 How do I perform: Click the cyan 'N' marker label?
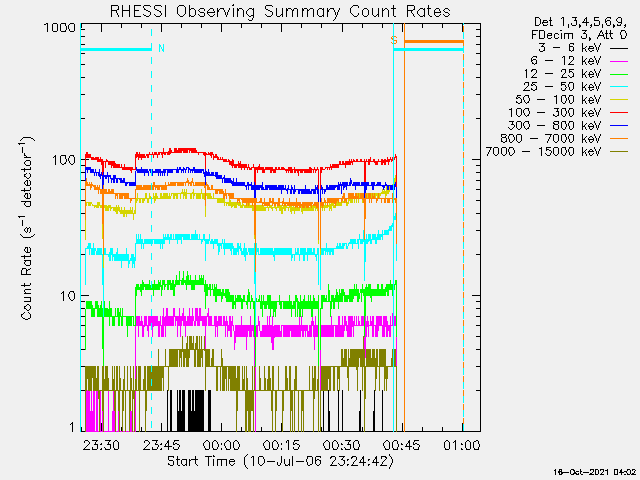(x=161, y=49)
